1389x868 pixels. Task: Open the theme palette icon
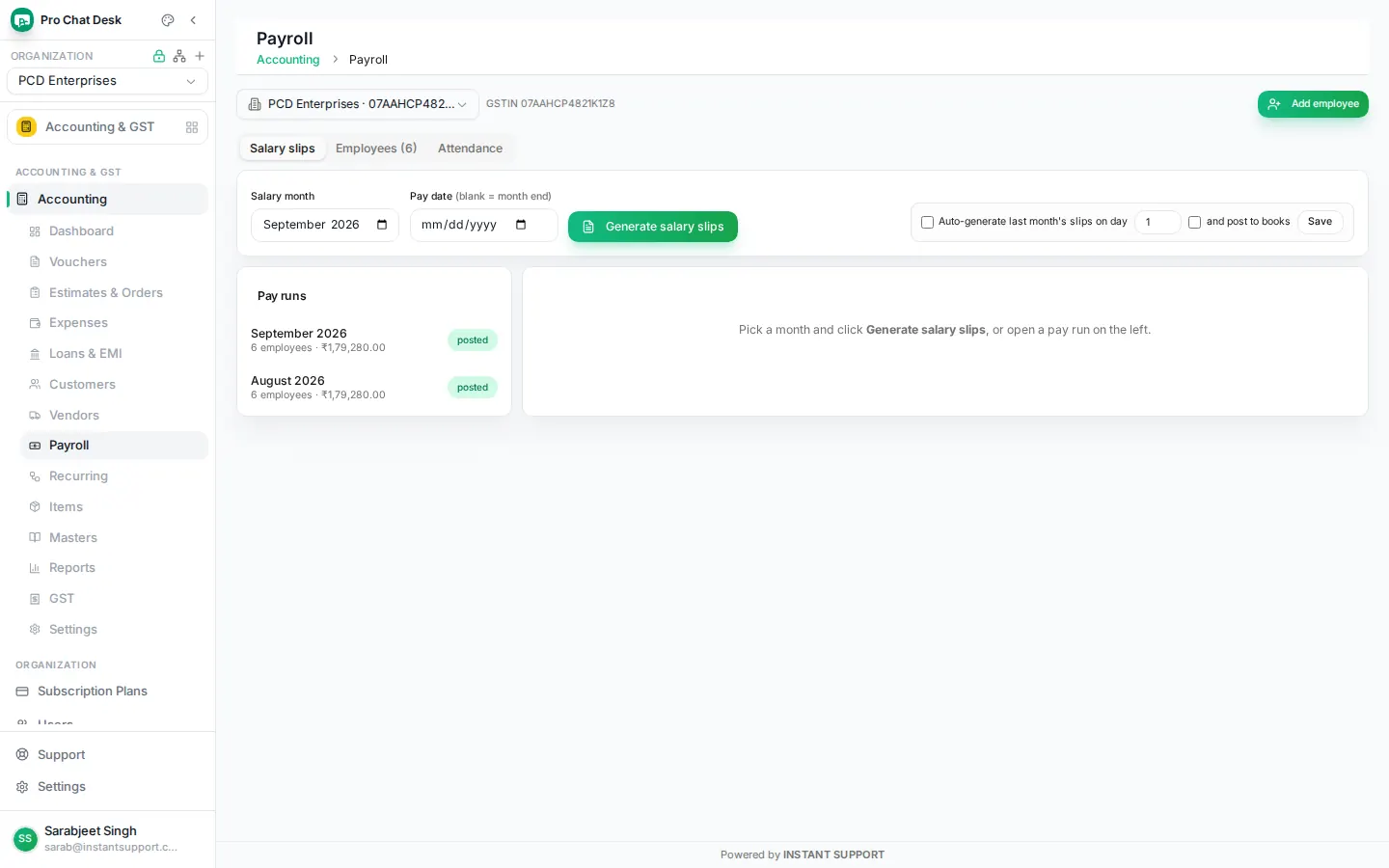click(168, 20)
